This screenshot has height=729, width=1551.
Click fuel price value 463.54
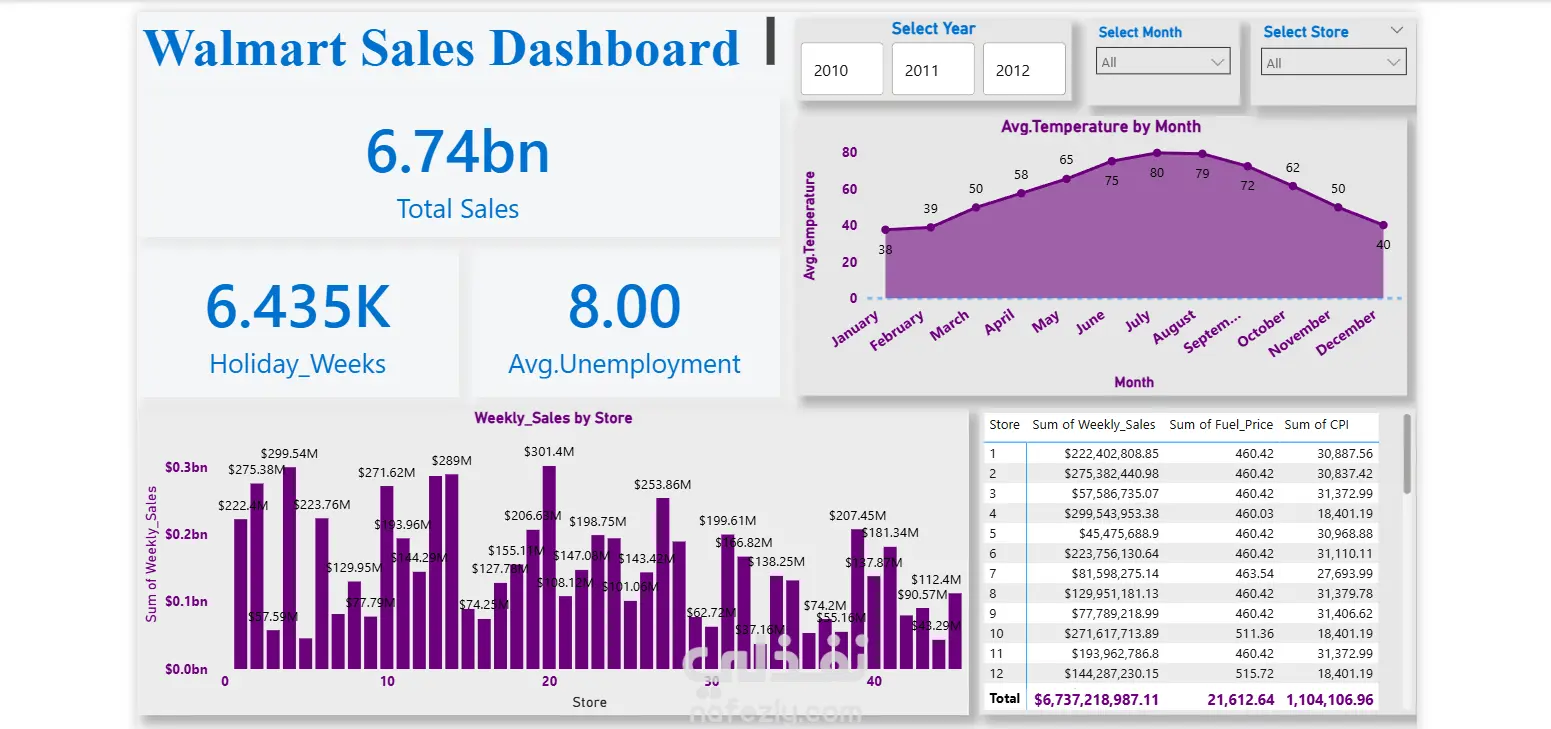click(1254, 573)
